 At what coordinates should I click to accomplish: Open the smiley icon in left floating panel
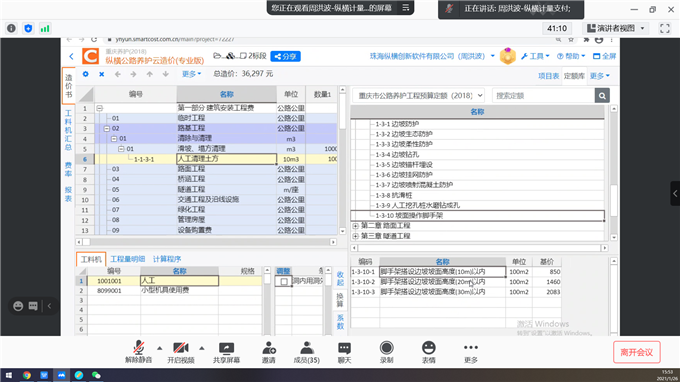(x=18, y=306)
